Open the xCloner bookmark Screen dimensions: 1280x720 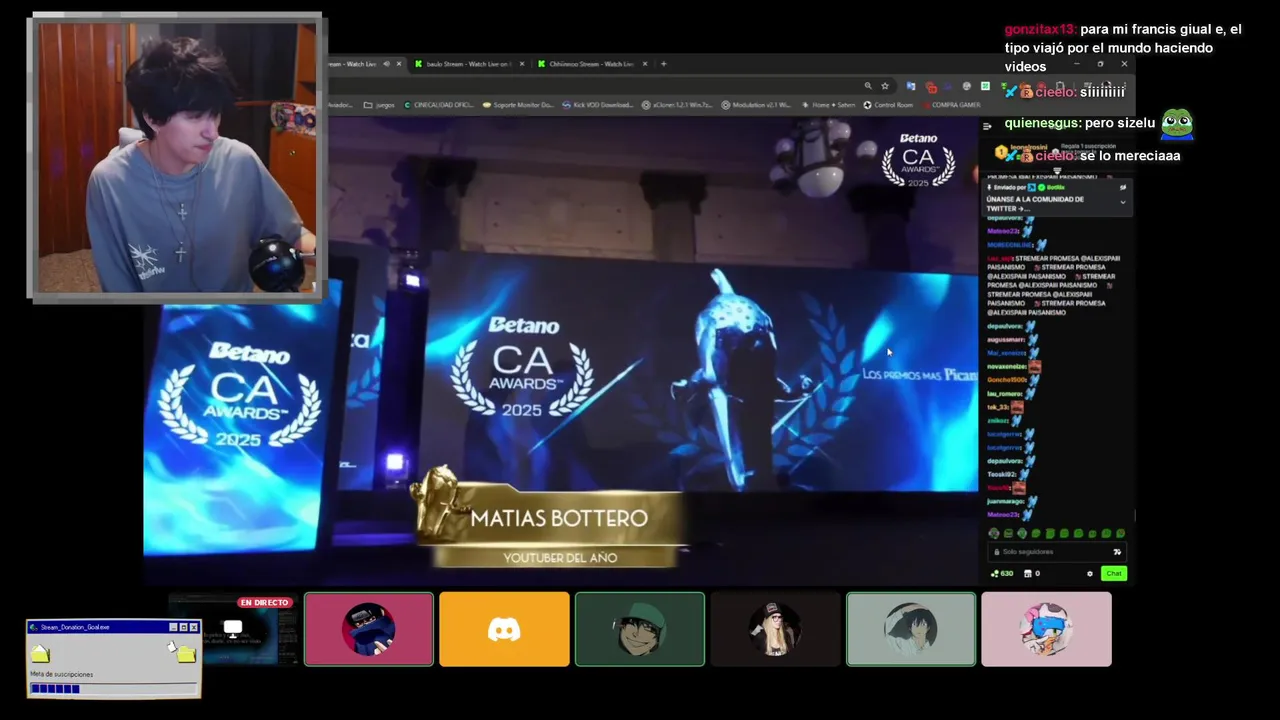tap(677, 105)
